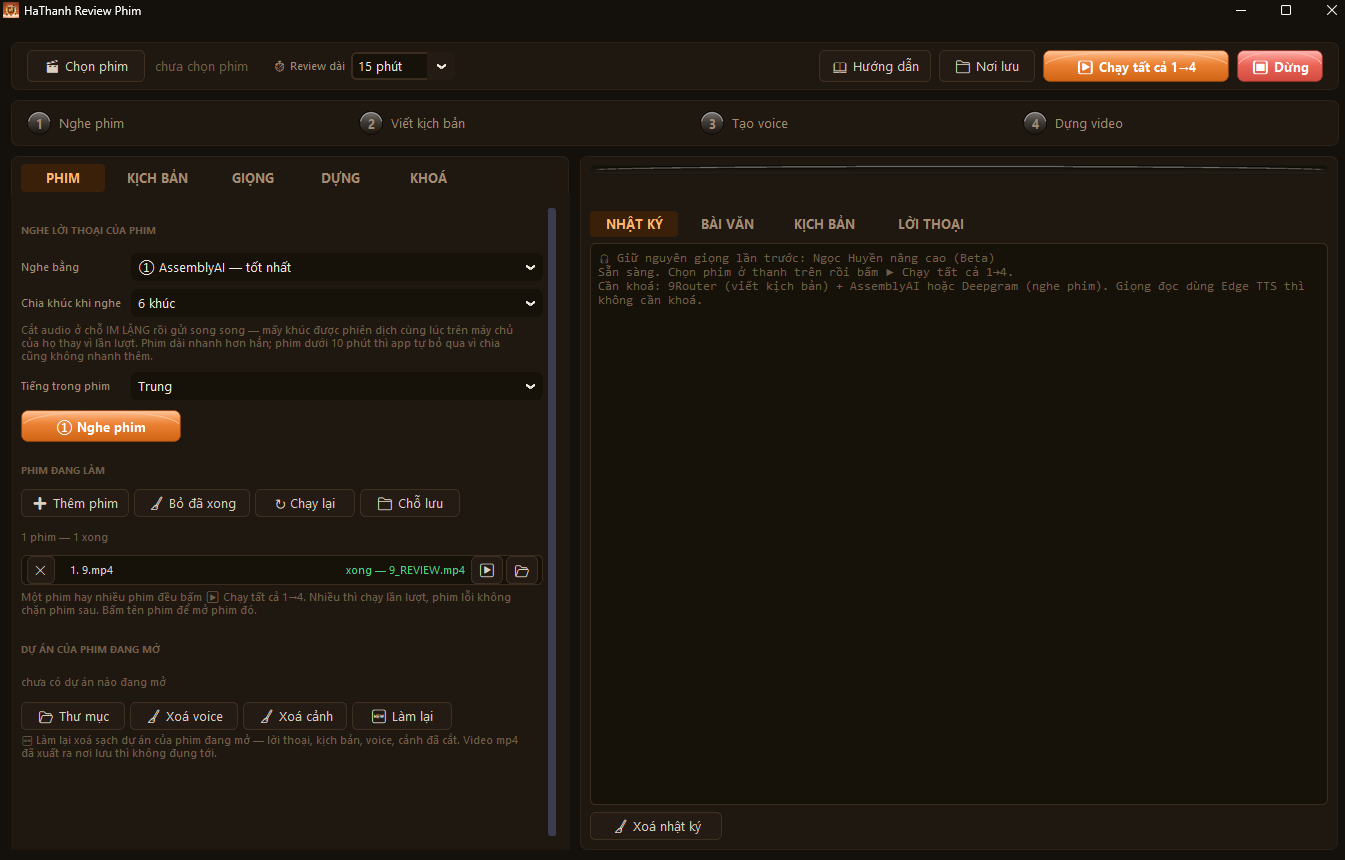Delete cut scenes with Xoá cảnh
The height and width of the screenshot is (860, 1345).
pos(295,716)
